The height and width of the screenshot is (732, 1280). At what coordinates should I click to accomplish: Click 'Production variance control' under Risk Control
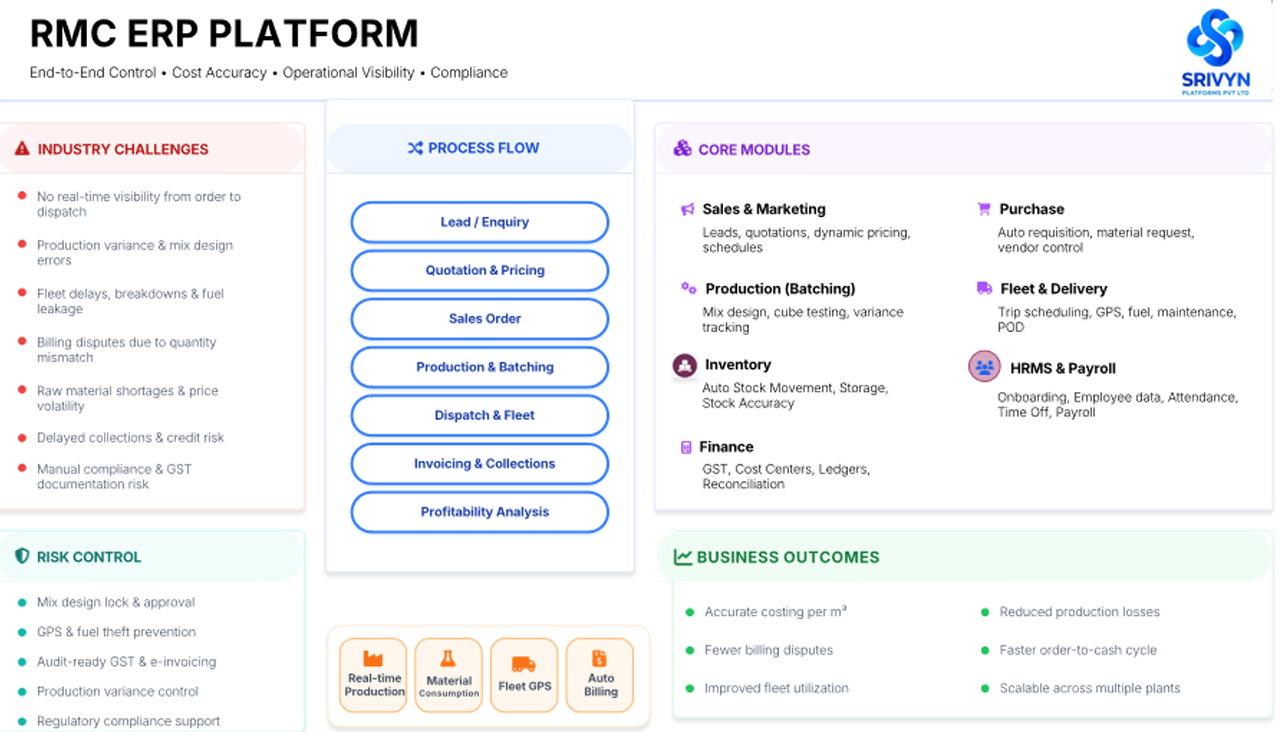click(x=118, y=691)
